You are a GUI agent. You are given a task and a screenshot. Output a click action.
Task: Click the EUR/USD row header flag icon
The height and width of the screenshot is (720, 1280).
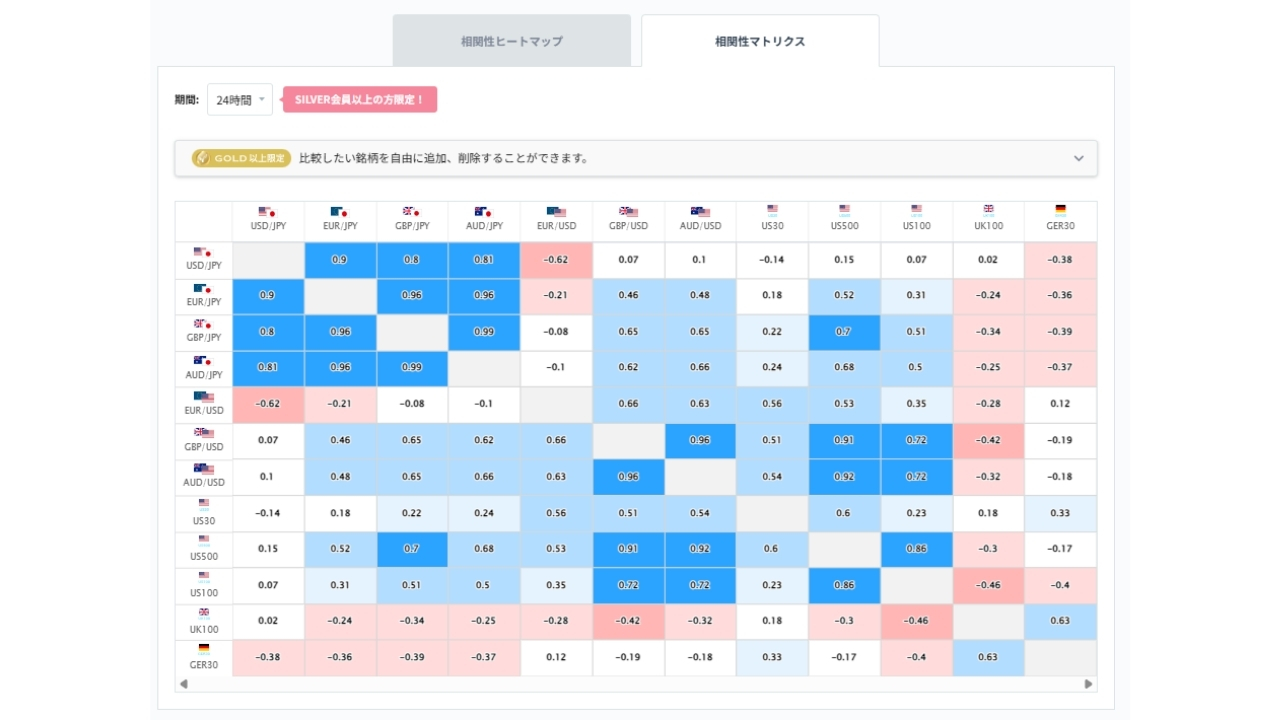coord(203,397)
